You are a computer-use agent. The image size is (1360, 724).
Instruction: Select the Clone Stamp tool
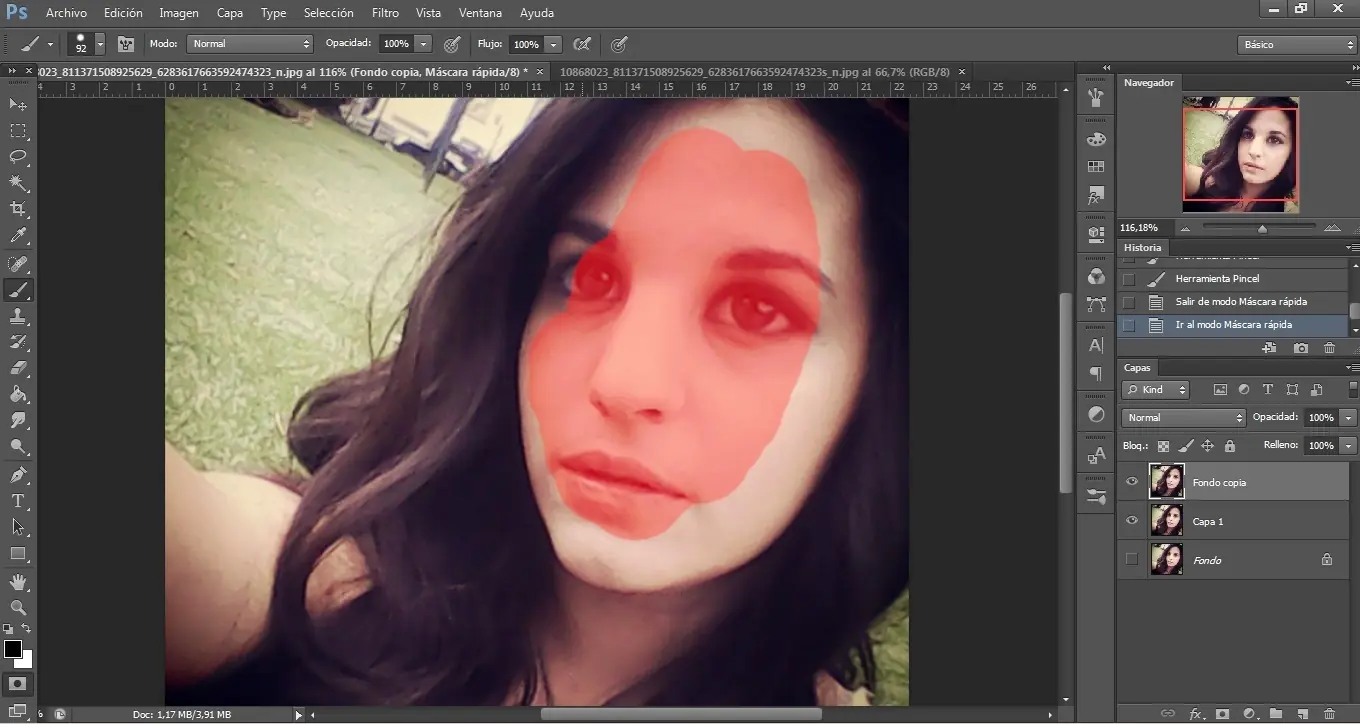pyautogui.click(x=18, y=316)
